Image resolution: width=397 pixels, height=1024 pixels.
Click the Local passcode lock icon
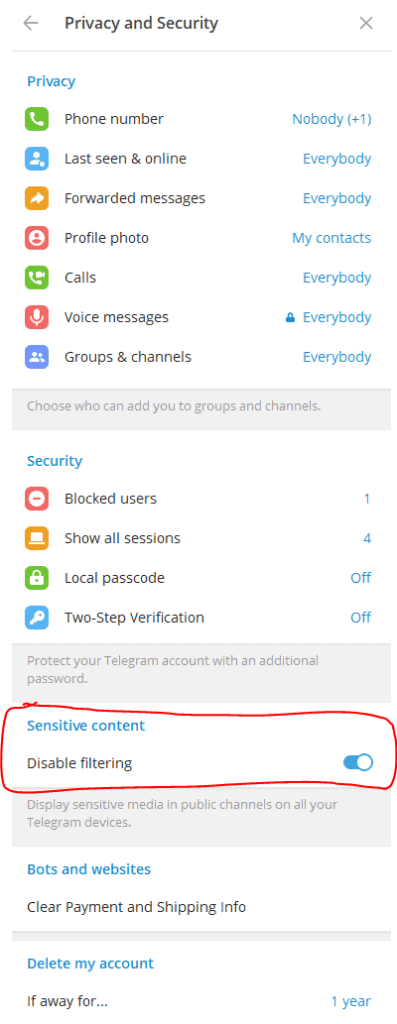[x=37, y=578]
